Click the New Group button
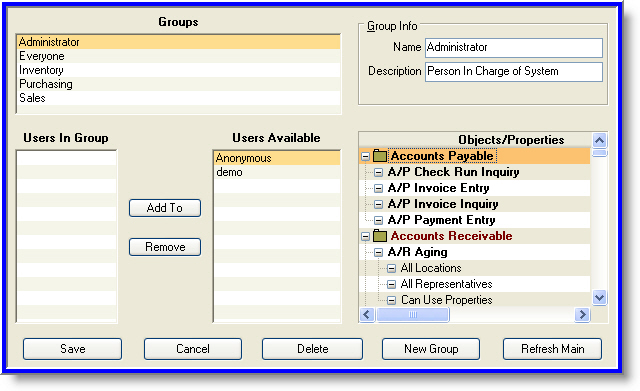Screen dimensions: 640x391 [x=431, y=349]
